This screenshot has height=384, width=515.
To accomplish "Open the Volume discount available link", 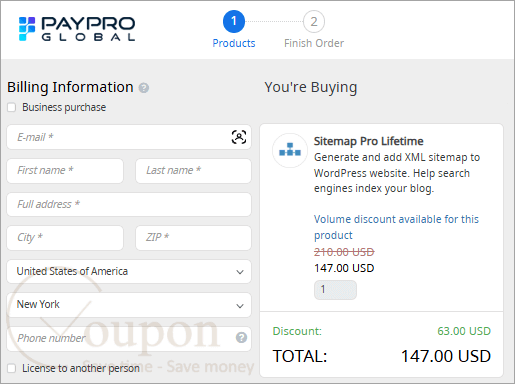I will (x=396, y=227).
